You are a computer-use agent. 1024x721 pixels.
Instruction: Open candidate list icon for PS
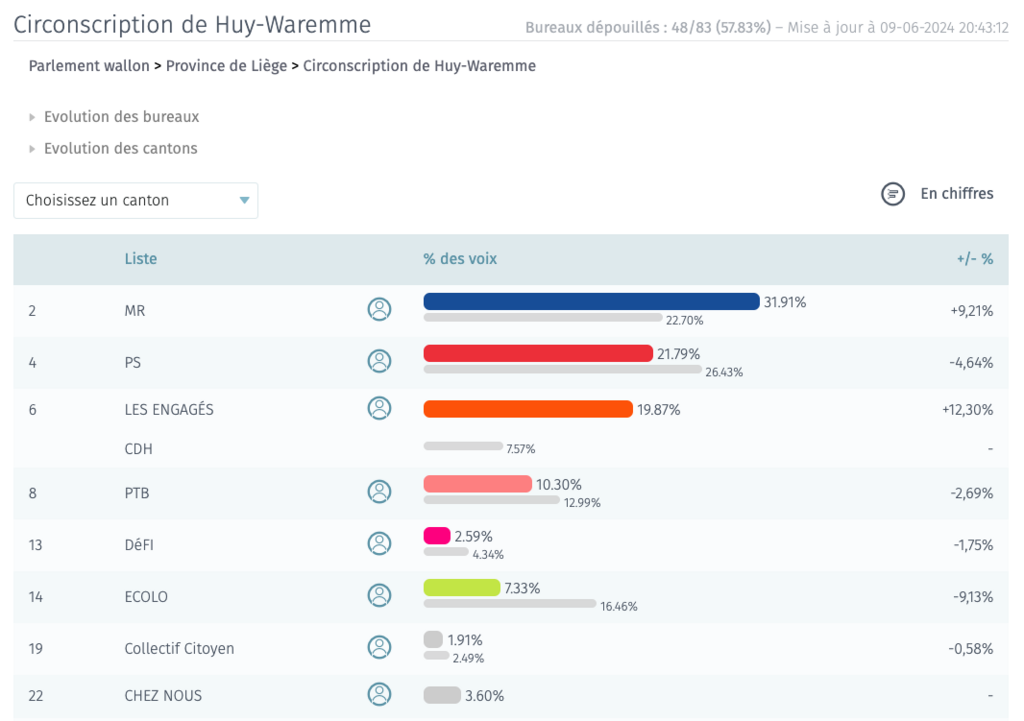pyautogui.click(x=379, y=360)
